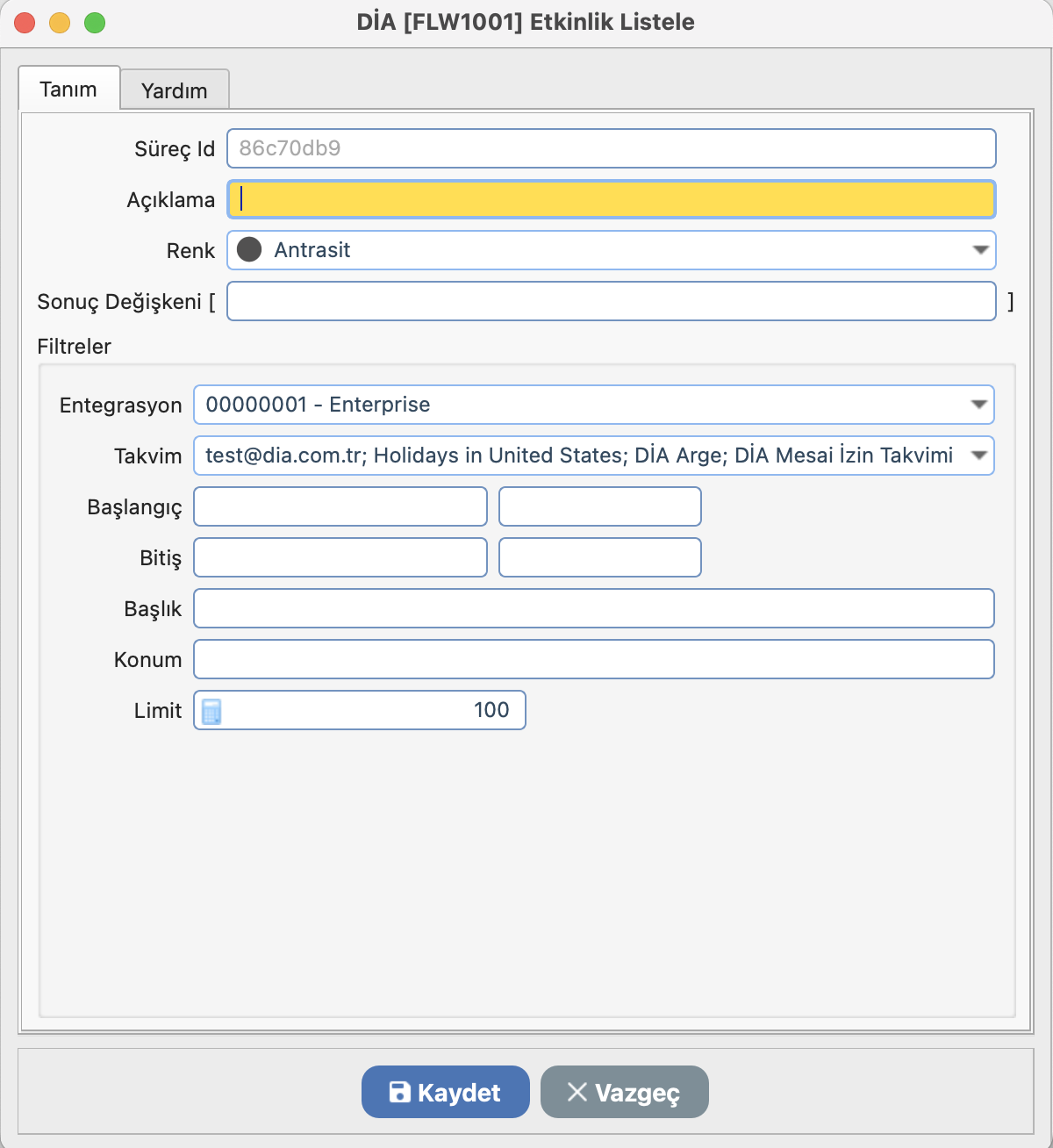Click the Sonuç Değişkeni input field
This screenshot has width=1053, height=1148.
[x=611, y=301]
